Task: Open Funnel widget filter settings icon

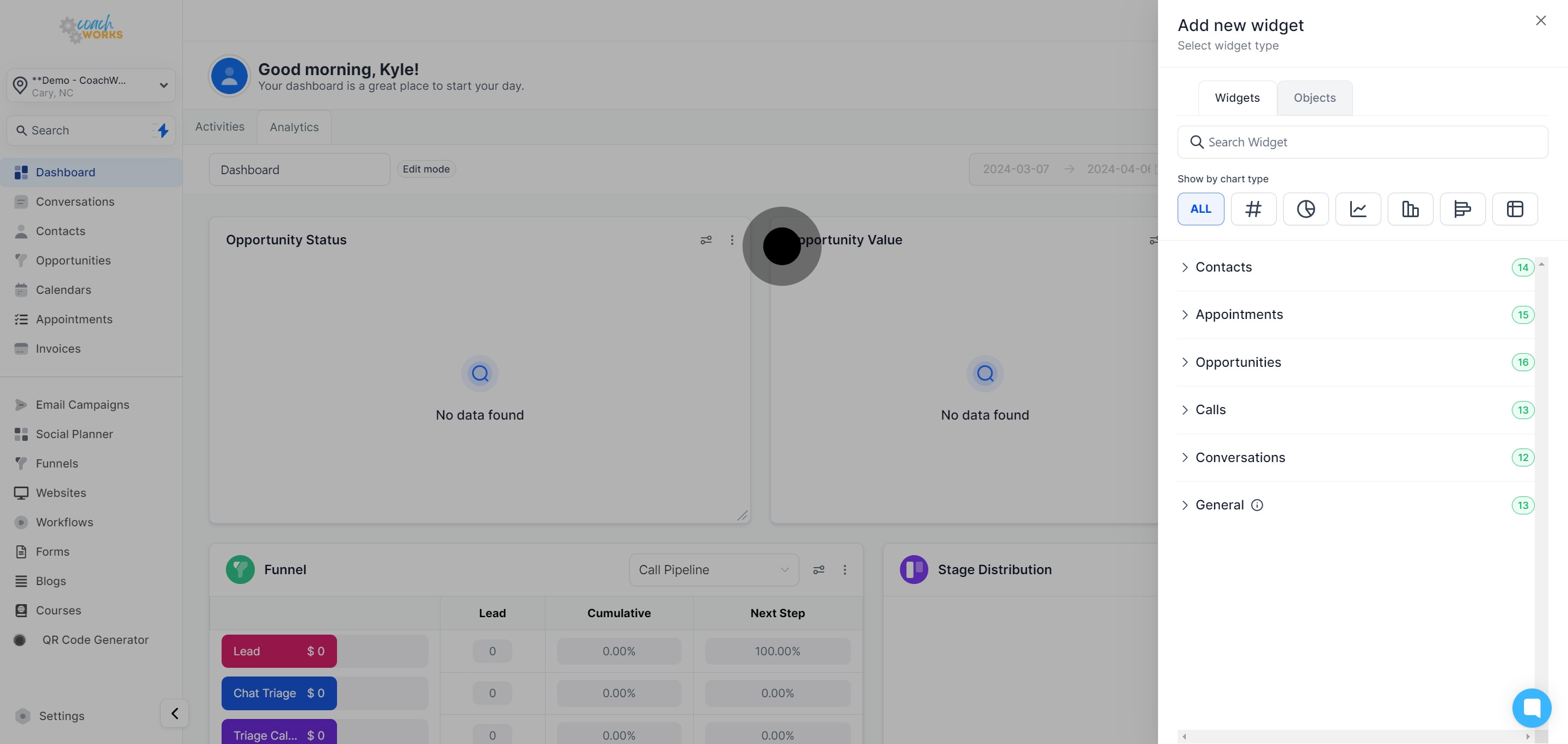Action: coord(819,569)
